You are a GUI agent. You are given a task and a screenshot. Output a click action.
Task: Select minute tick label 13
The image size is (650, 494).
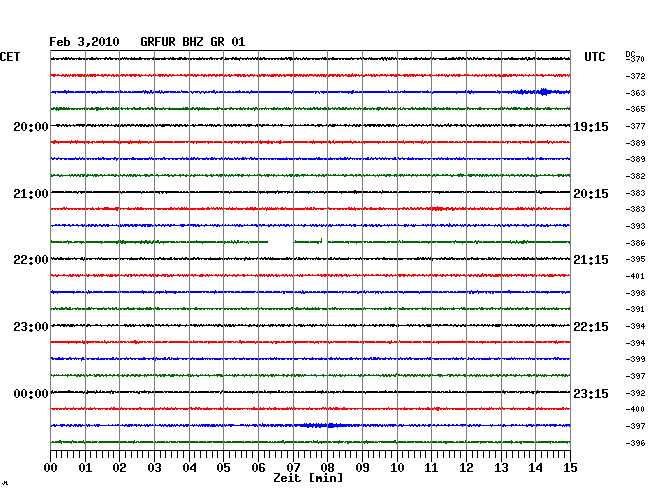[x=501, y=468]
